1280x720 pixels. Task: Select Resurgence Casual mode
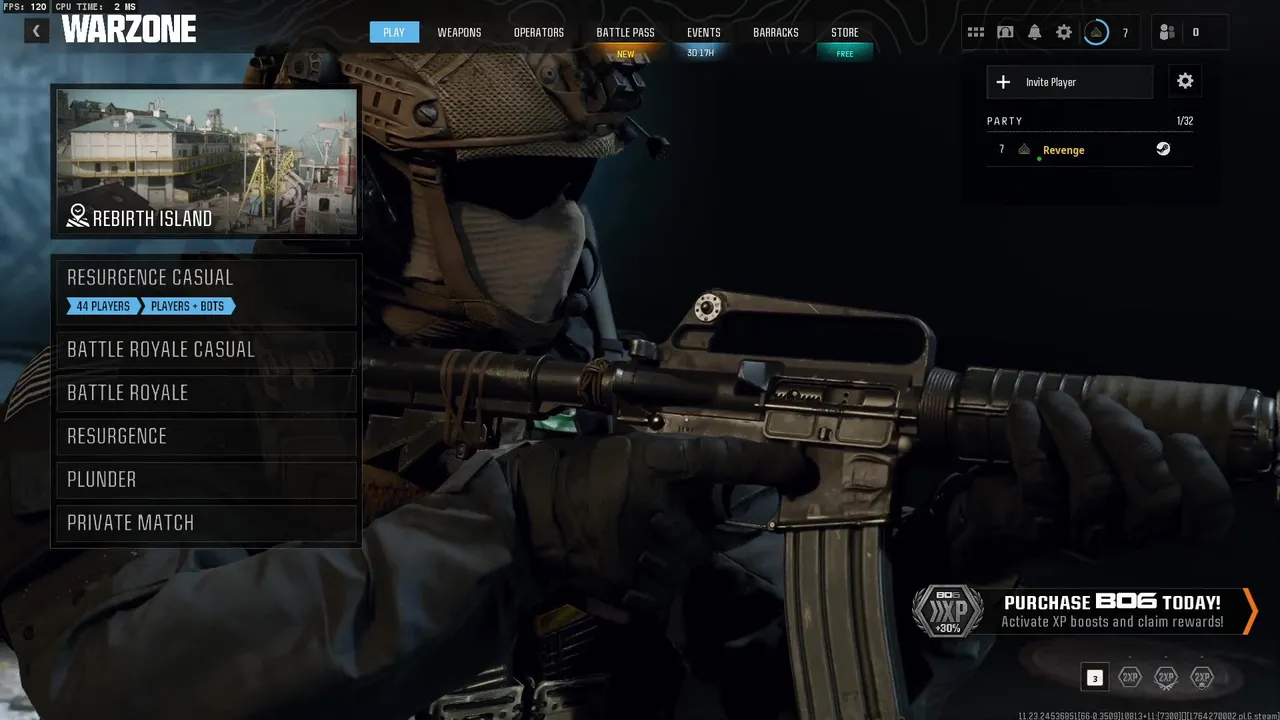[x=206, y=291]
